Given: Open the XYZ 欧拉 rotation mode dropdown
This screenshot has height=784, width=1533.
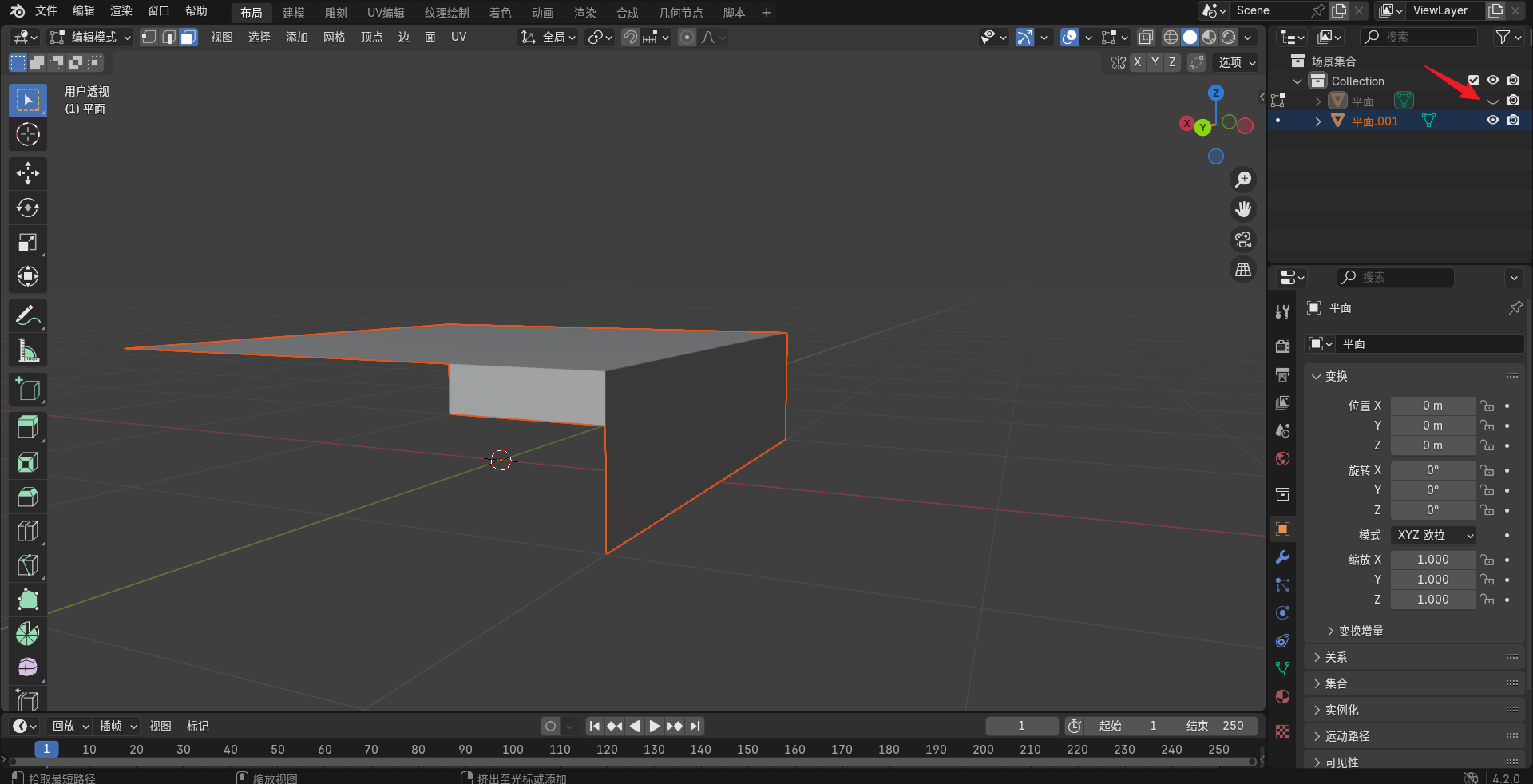Looking at the screenshot, I should 1433,535.
